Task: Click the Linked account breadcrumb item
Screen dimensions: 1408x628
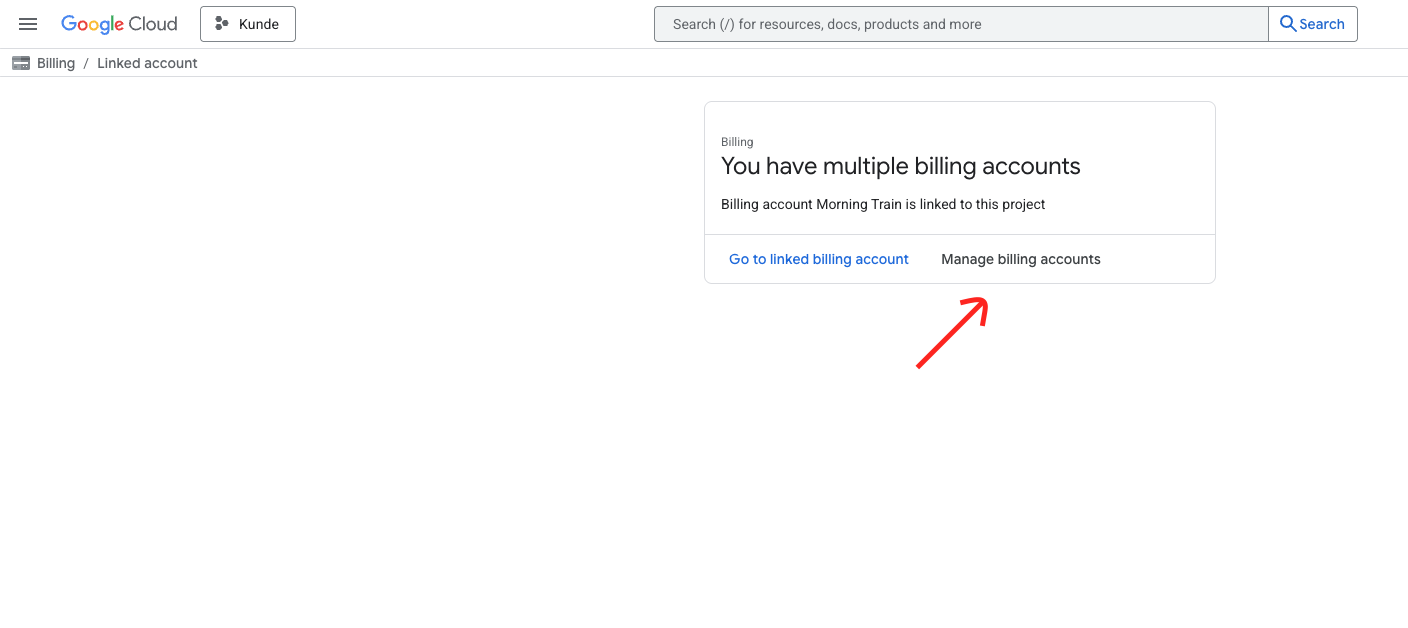Action: click(x=147, y=62)
